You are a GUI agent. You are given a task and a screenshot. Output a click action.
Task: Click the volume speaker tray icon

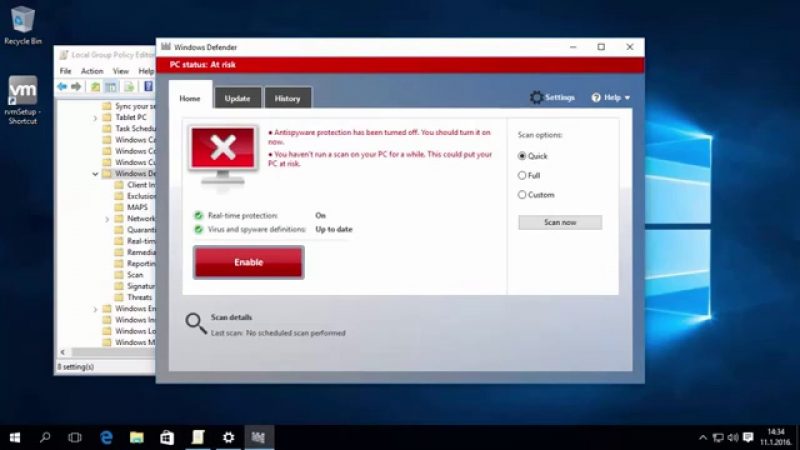pos(733,437)
